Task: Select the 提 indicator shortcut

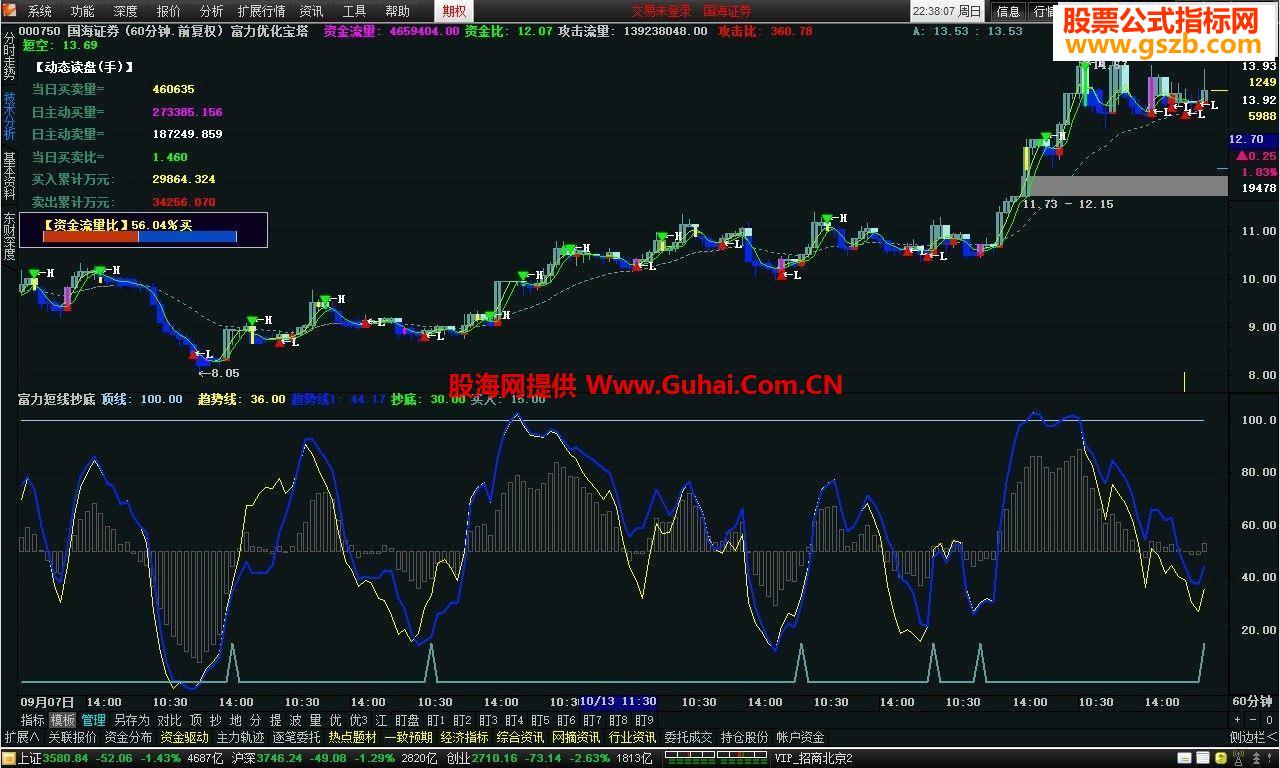Action: (x=276, y=720)
